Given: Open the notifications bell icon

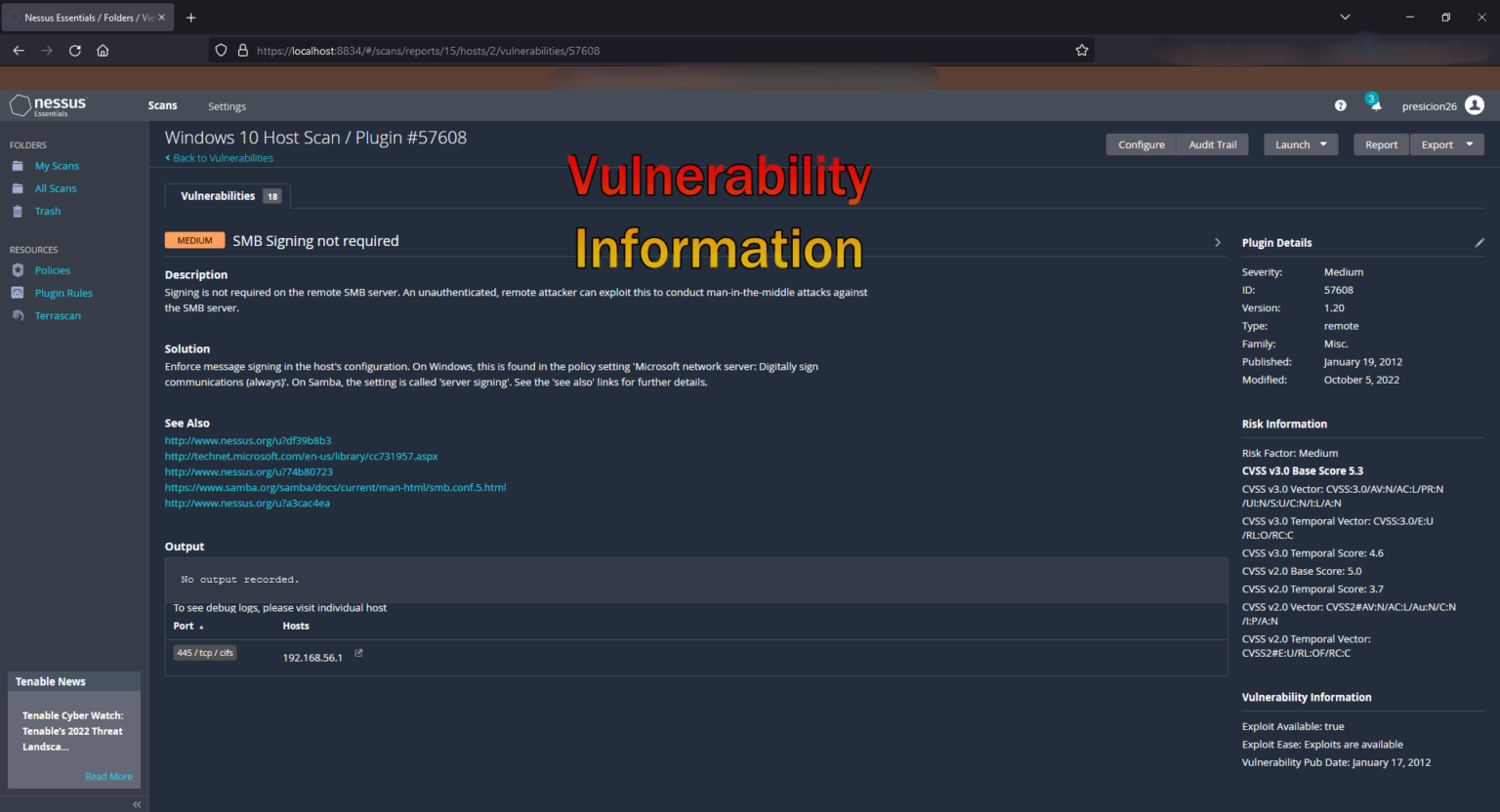Looking at the screenshot, I should point(1375,105).
